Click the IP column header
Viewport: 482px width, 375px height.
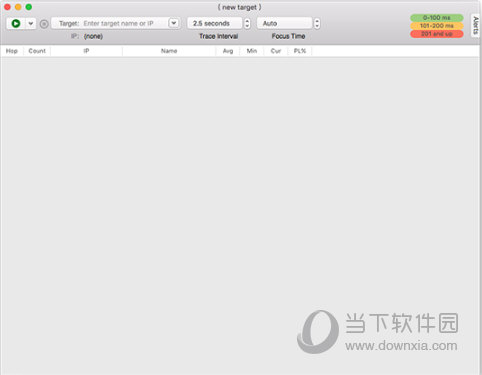point(86,51)
